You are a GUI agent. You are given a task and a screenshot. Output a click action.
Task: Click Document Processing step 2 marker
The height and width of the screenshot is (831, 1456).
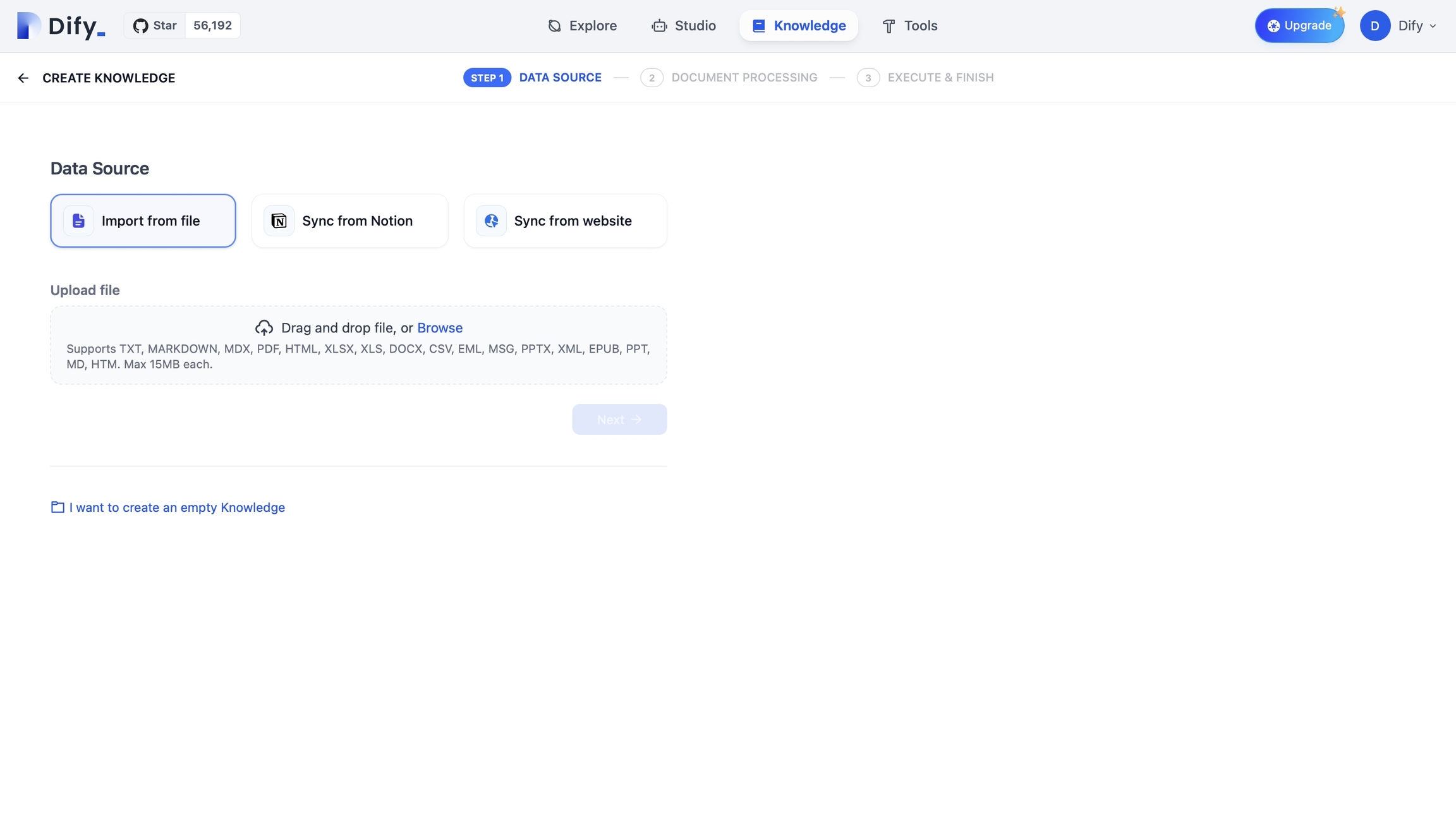(652, 78)
